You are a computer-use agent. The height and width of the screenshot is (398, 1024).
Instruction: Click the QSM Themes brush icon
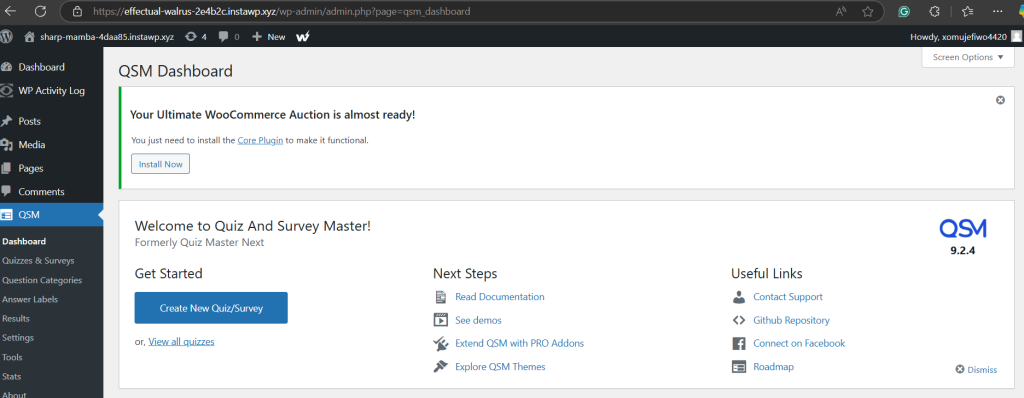(x=441, y=367)
